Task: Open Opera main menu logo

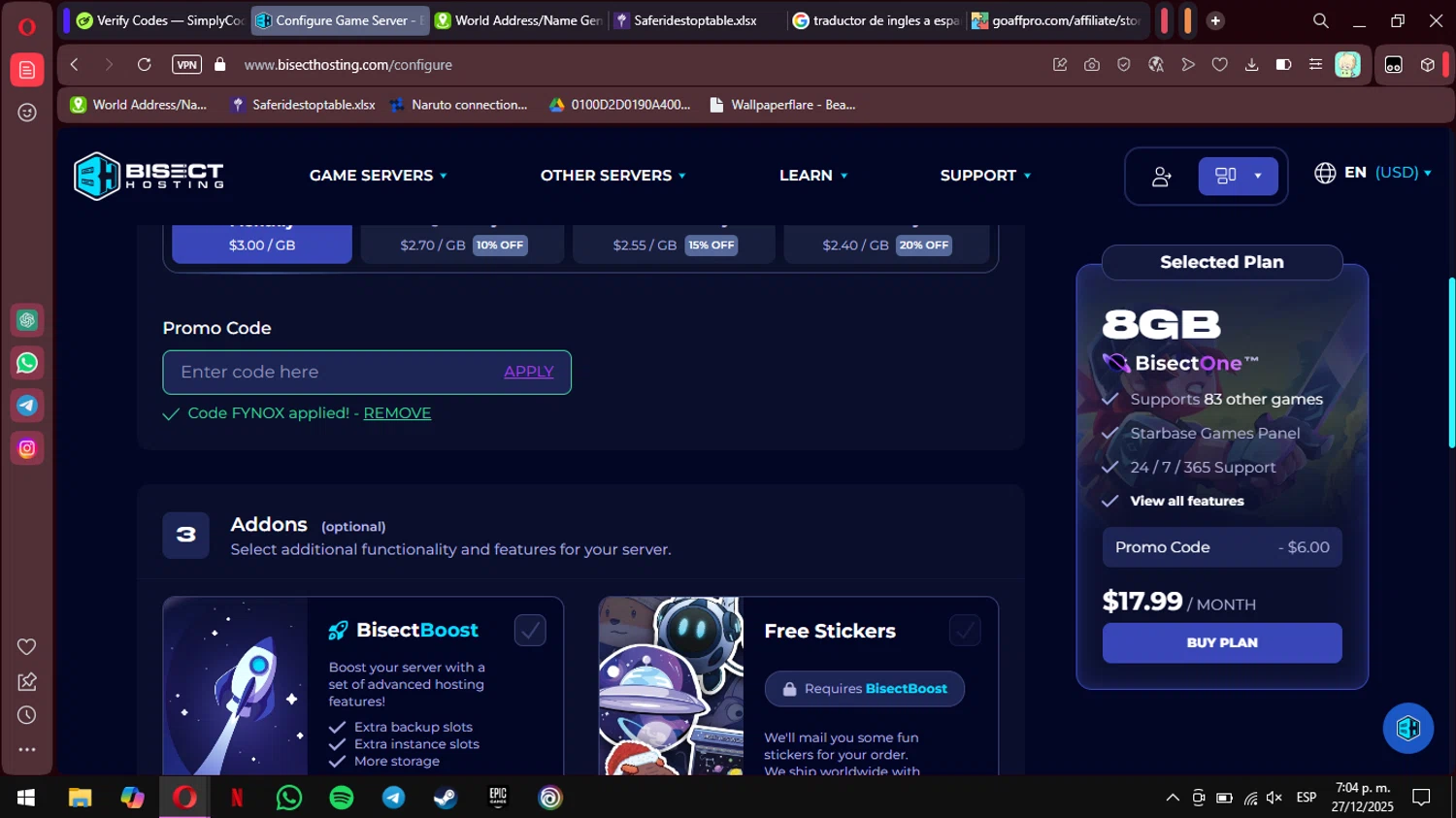Action: pos(26,26)
